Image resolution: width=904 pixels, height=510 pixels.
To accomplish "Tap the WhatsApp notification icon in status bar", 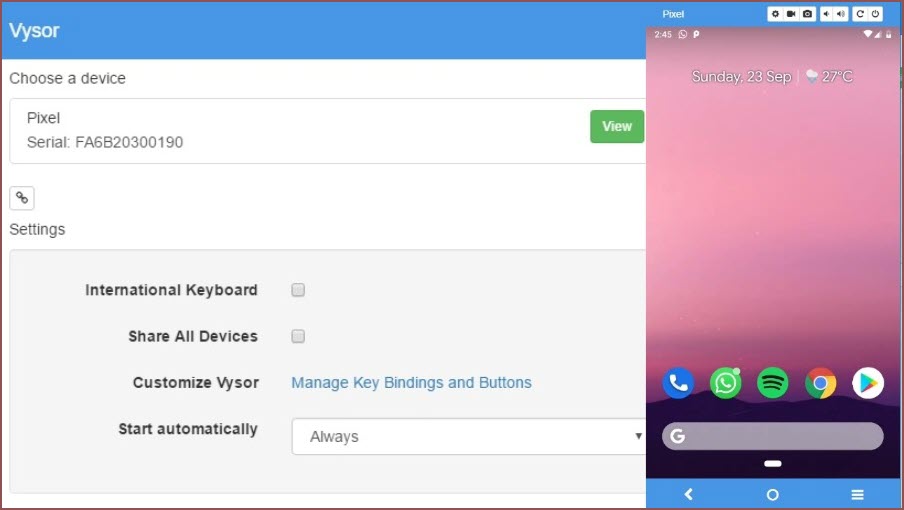I will click(x=683, y=35).
